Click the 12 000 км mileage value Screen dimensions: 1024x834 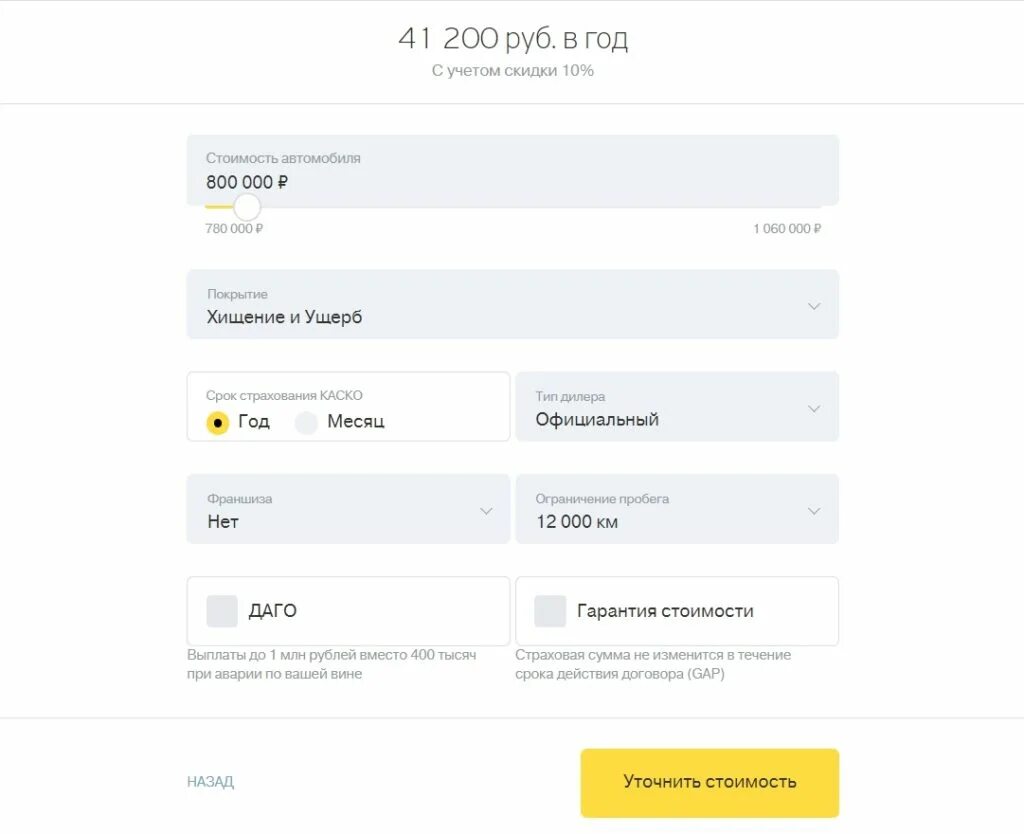pos(576,521)
